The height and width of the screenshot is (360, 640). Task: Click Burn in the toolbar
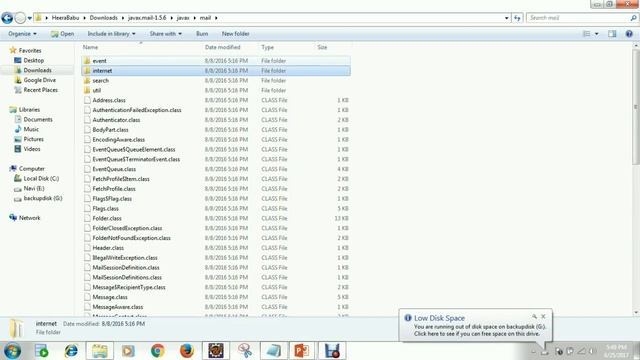(x=202, y=34)
